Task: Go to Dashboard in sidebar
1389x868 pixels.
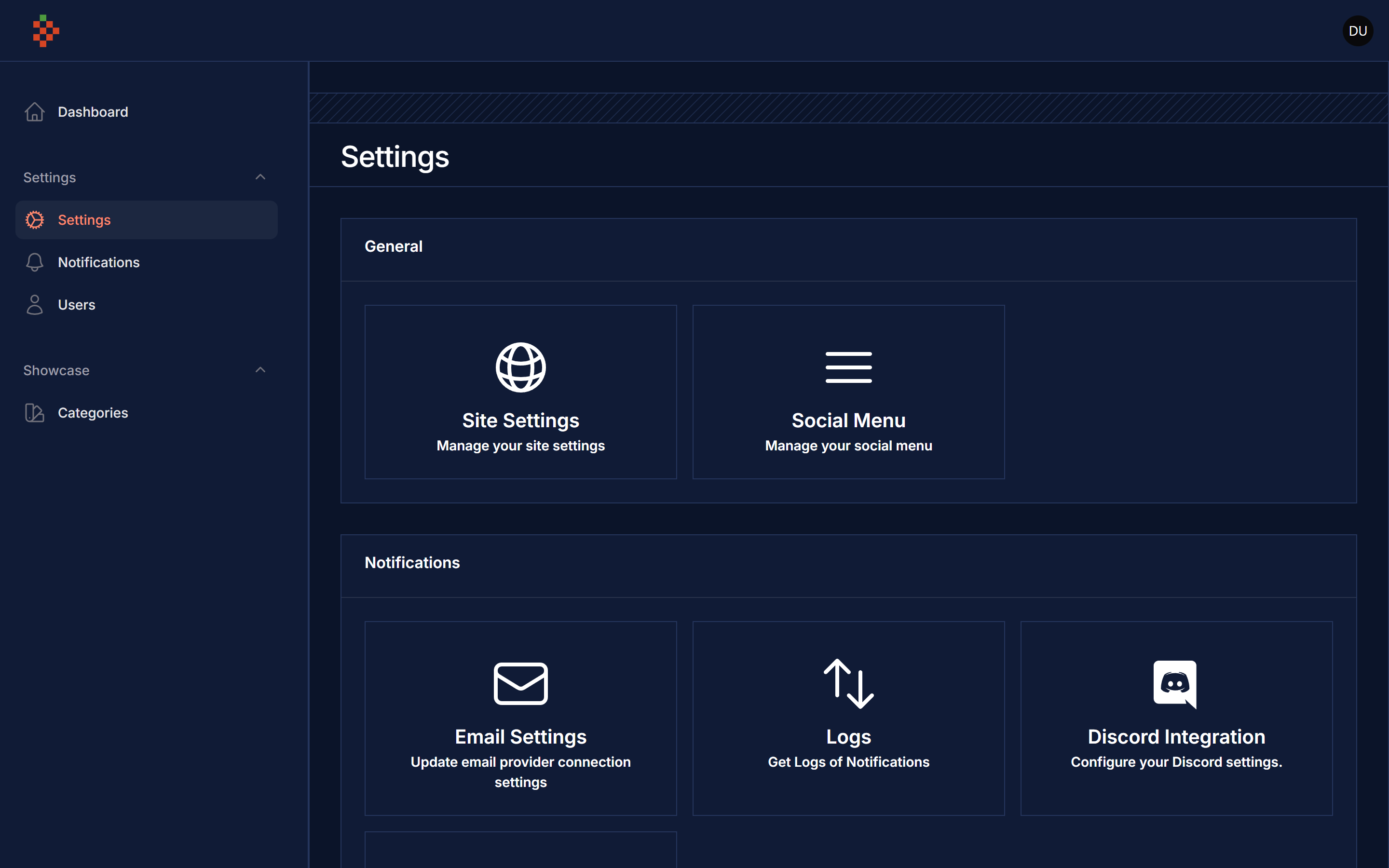Action: pyautogui.click(x=146, y=112)
